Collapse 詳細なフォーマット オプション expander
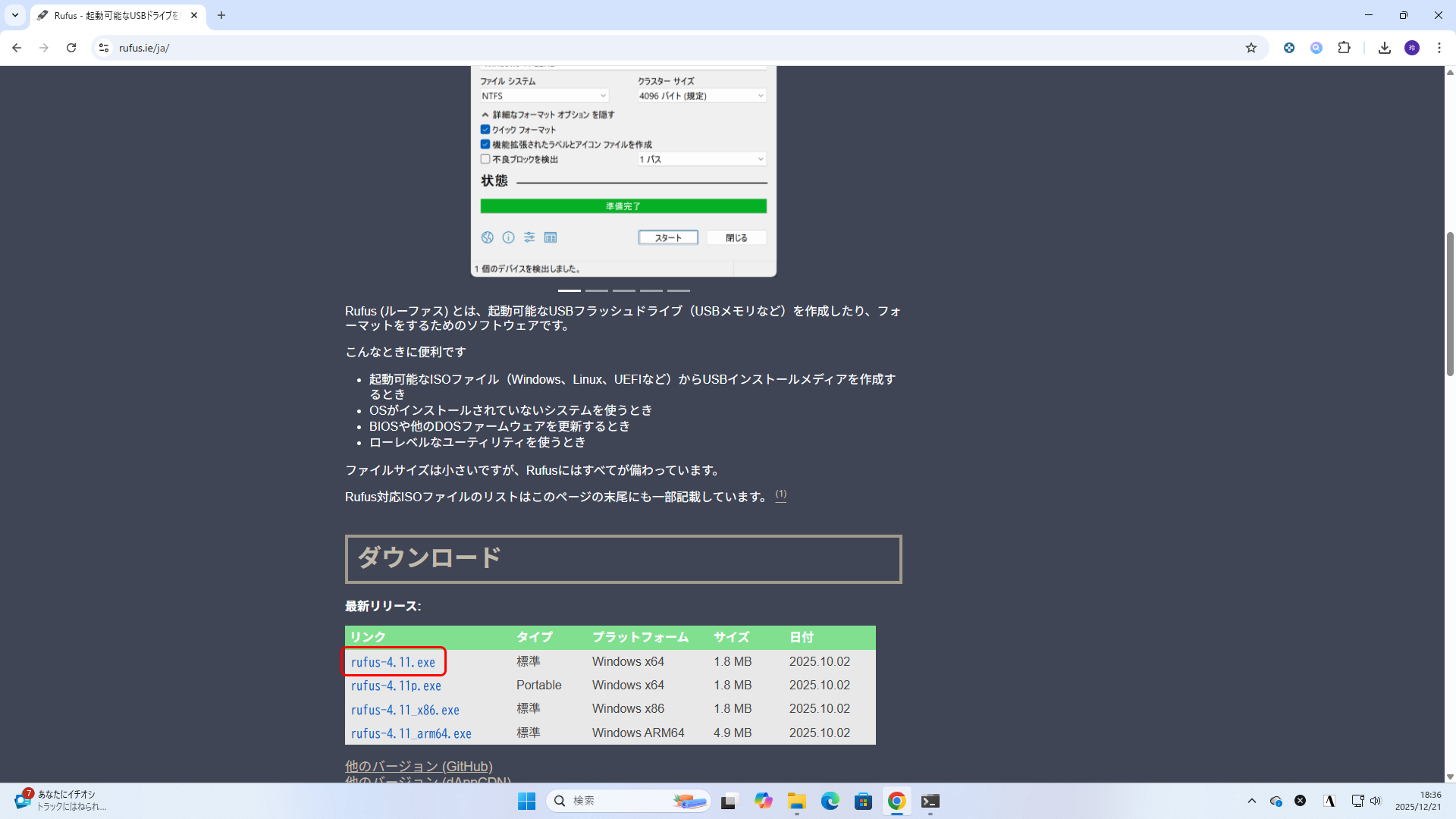The image size is (1456, 819). click(x=485, y=115)
